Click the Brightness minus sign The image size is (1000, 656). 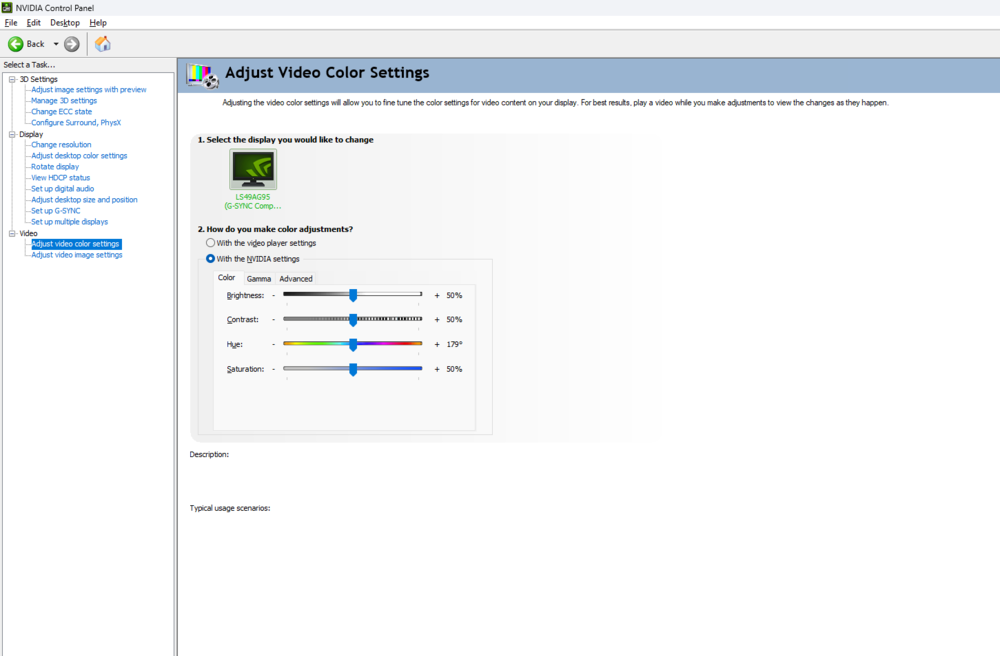(274, 296)
